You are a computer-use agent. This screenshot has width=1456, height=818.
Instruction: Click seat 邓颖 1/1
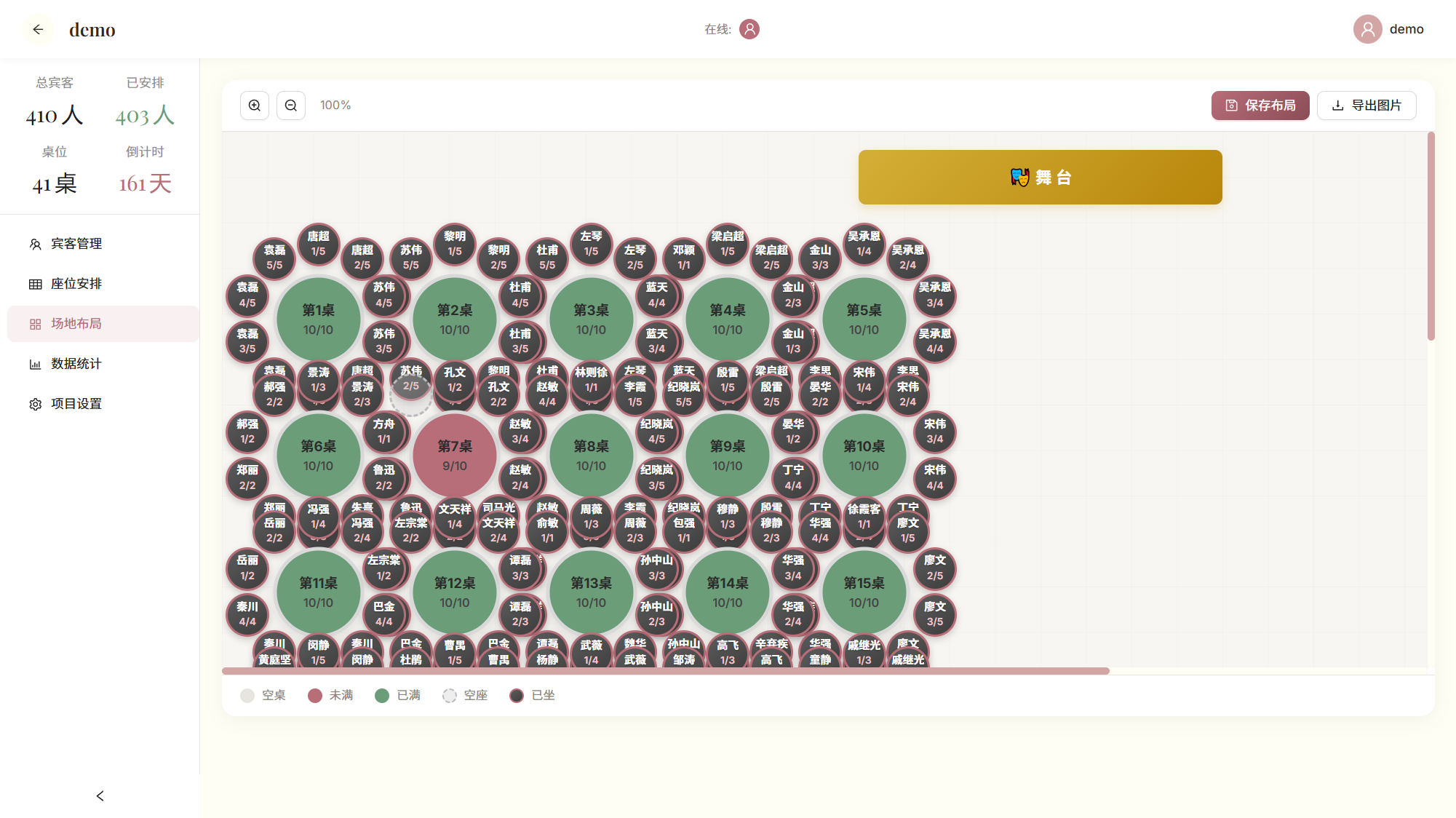coord(684,258)
